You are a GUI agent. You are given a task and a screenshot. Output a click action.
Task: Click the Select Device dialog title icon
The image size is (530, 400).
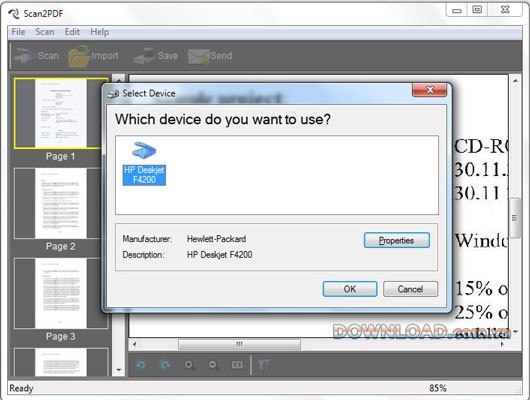113,94
